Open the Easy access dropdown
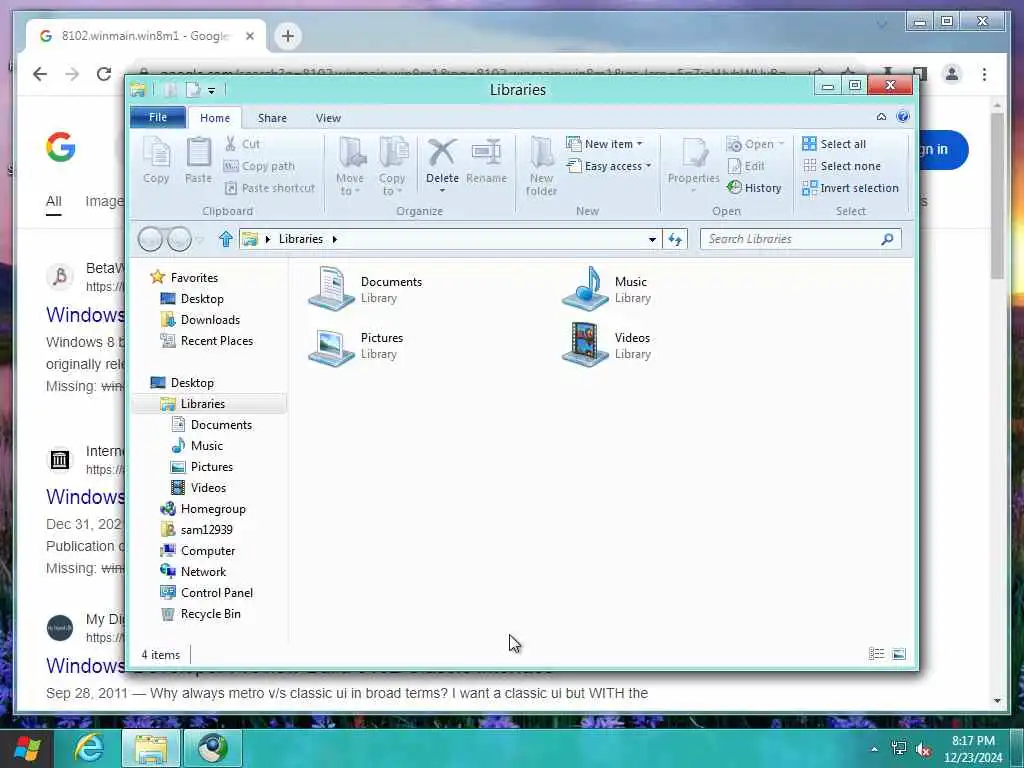Viewport: 1024px width, 768px height. click(x=609, y=166)
